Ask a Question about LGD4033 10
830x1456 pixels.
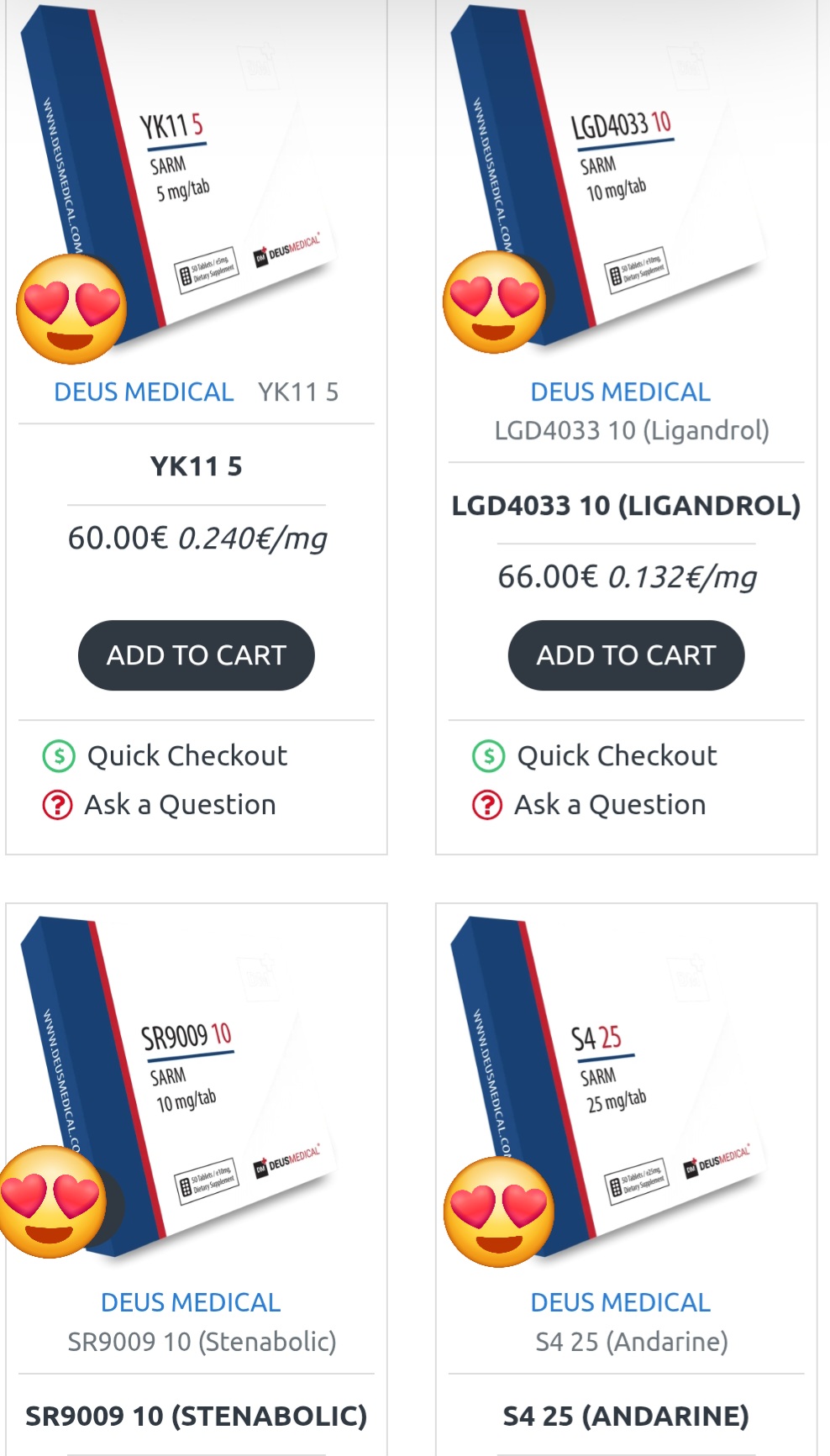[610, 805]
